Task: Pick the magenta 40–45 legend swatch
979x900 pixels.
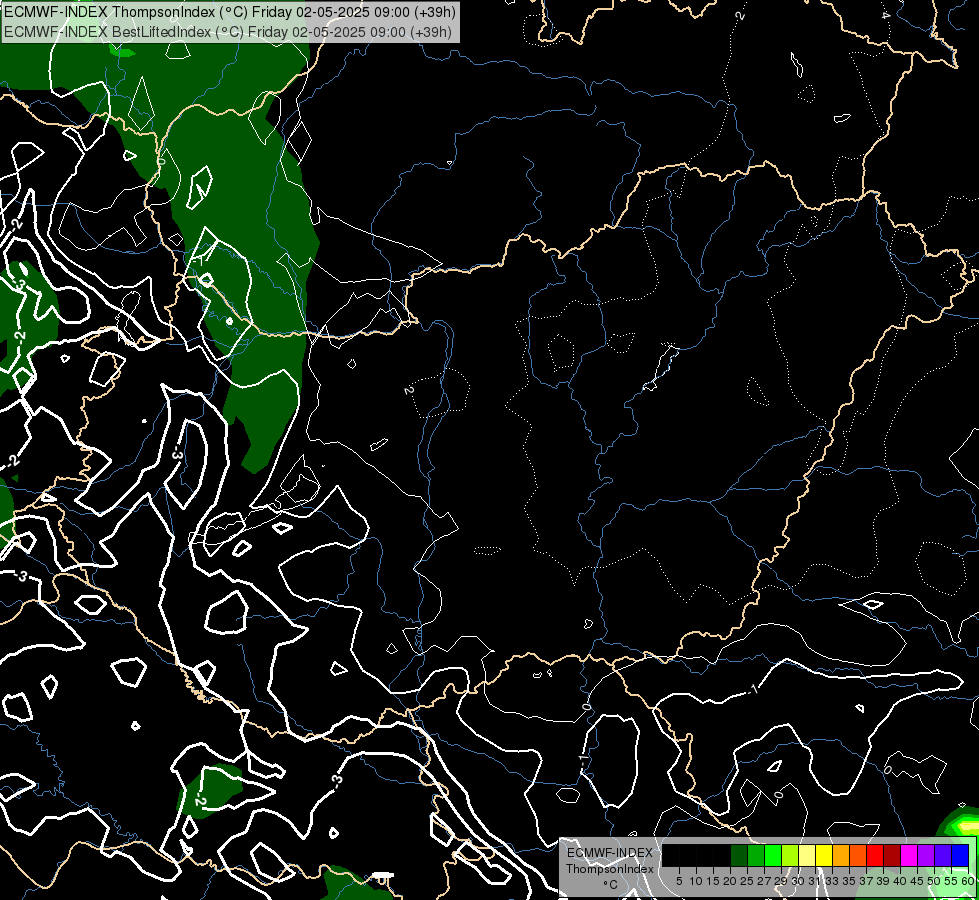Action: 909,856
